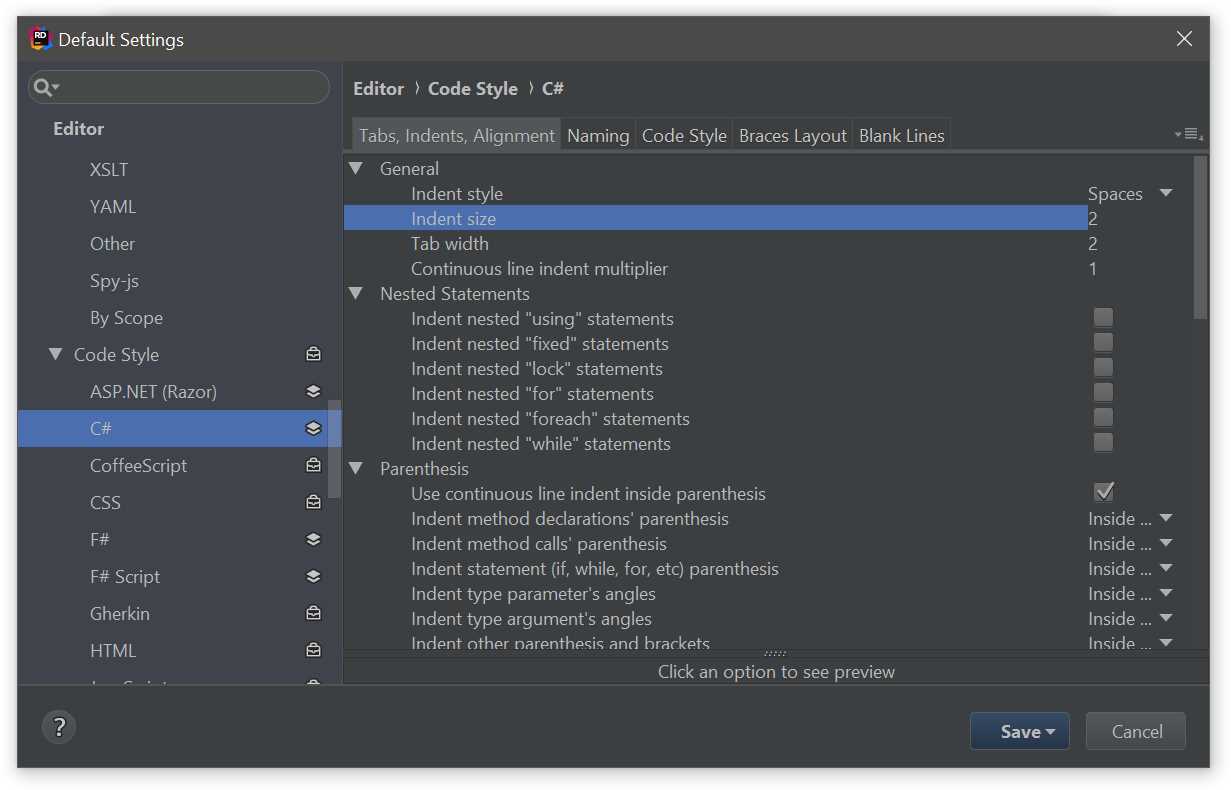Viewport: 1231px width, 790px height.
Task: Open the Save button dropdown arrow
Action: (x=1051, y=732)
